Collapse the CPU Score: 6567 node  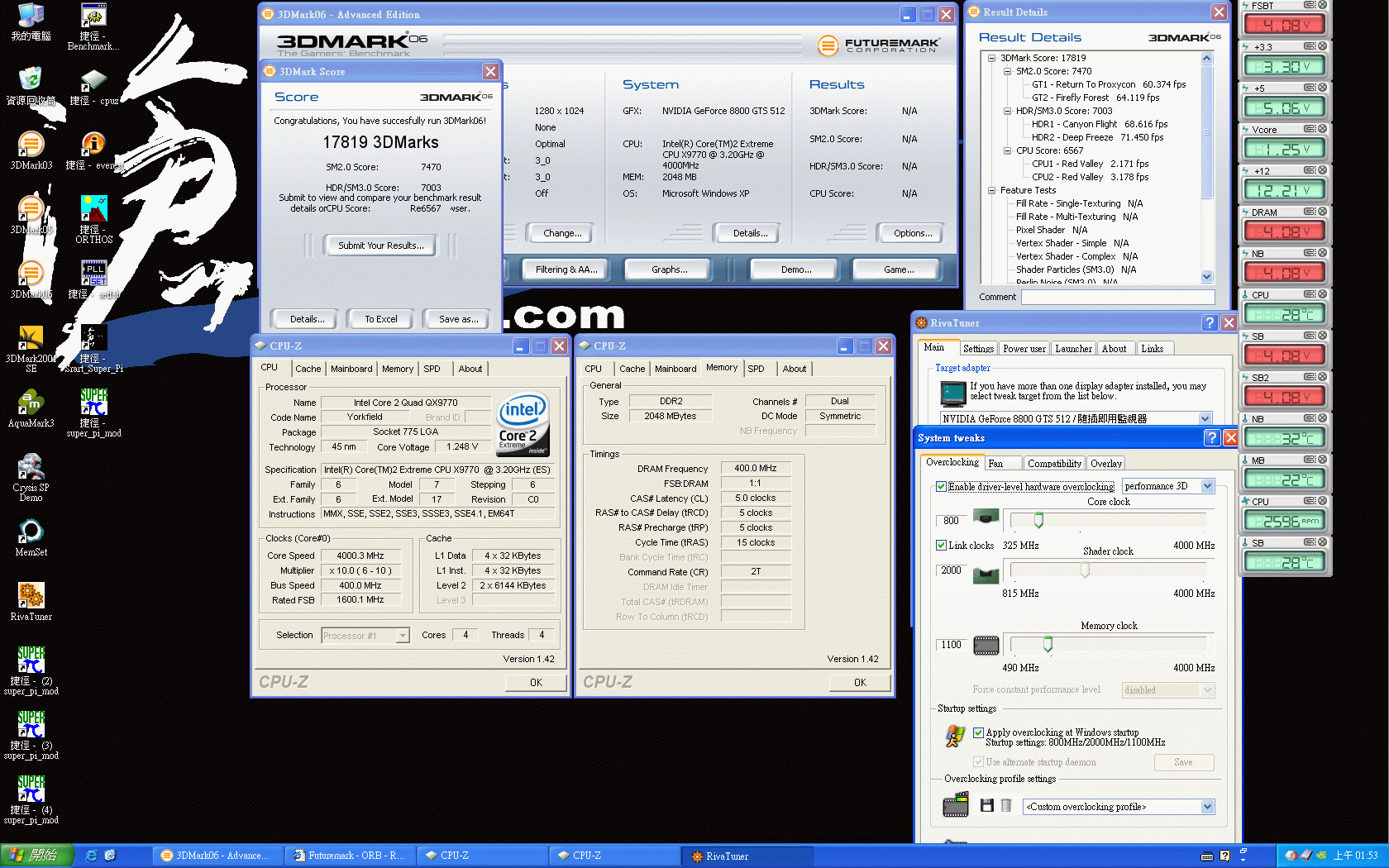[x=1007, y=150]
